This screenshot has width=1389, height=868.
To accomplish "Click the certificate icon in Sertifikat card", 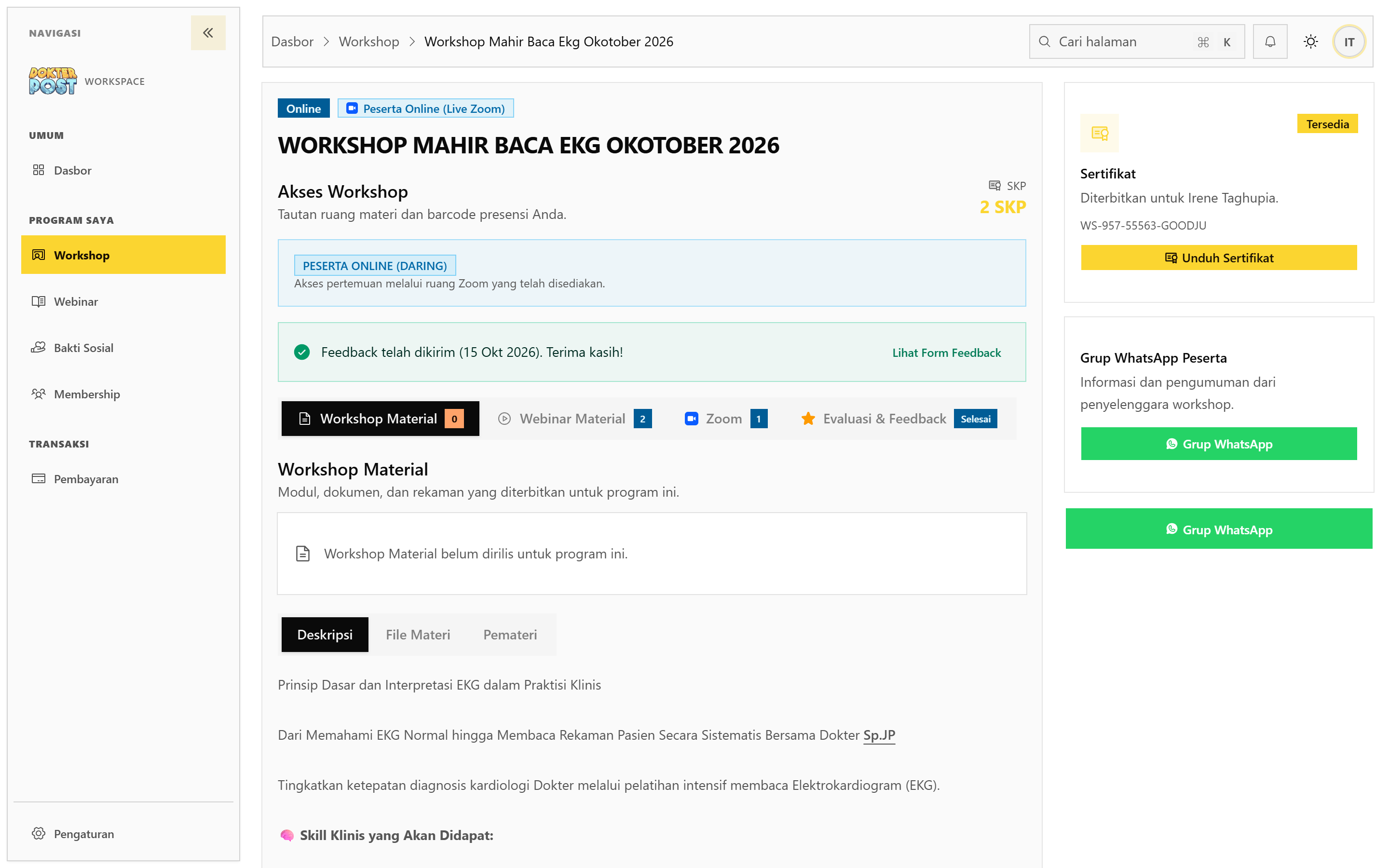I will (x=1099, y=133).
